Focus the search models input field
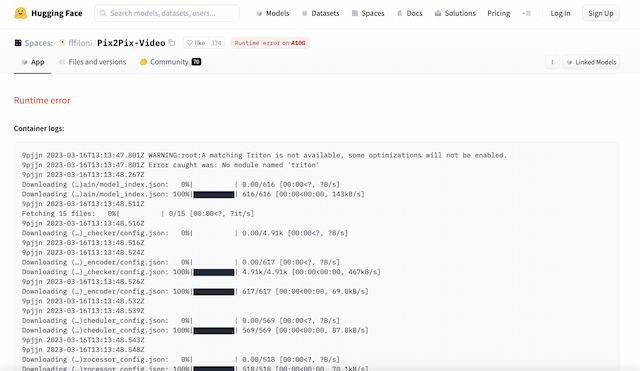The height and width of the screenshot is (371, 640). [x=167, y=13]
